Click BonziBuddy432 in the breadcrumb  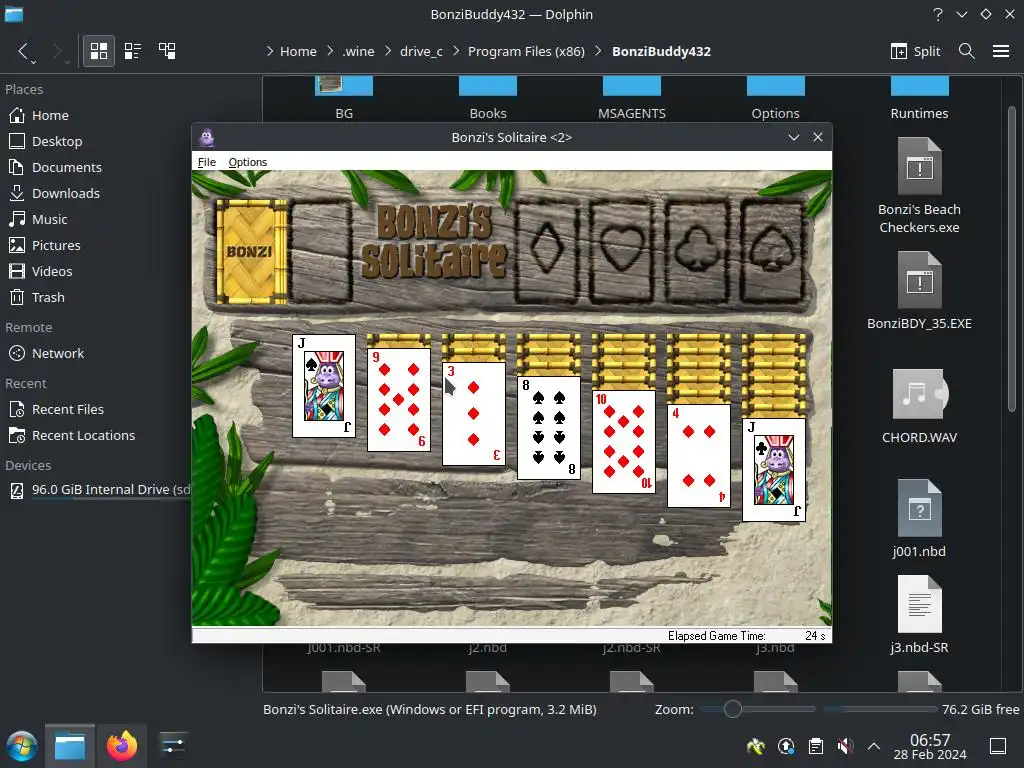pyautogui.click(x=661, y=51)
